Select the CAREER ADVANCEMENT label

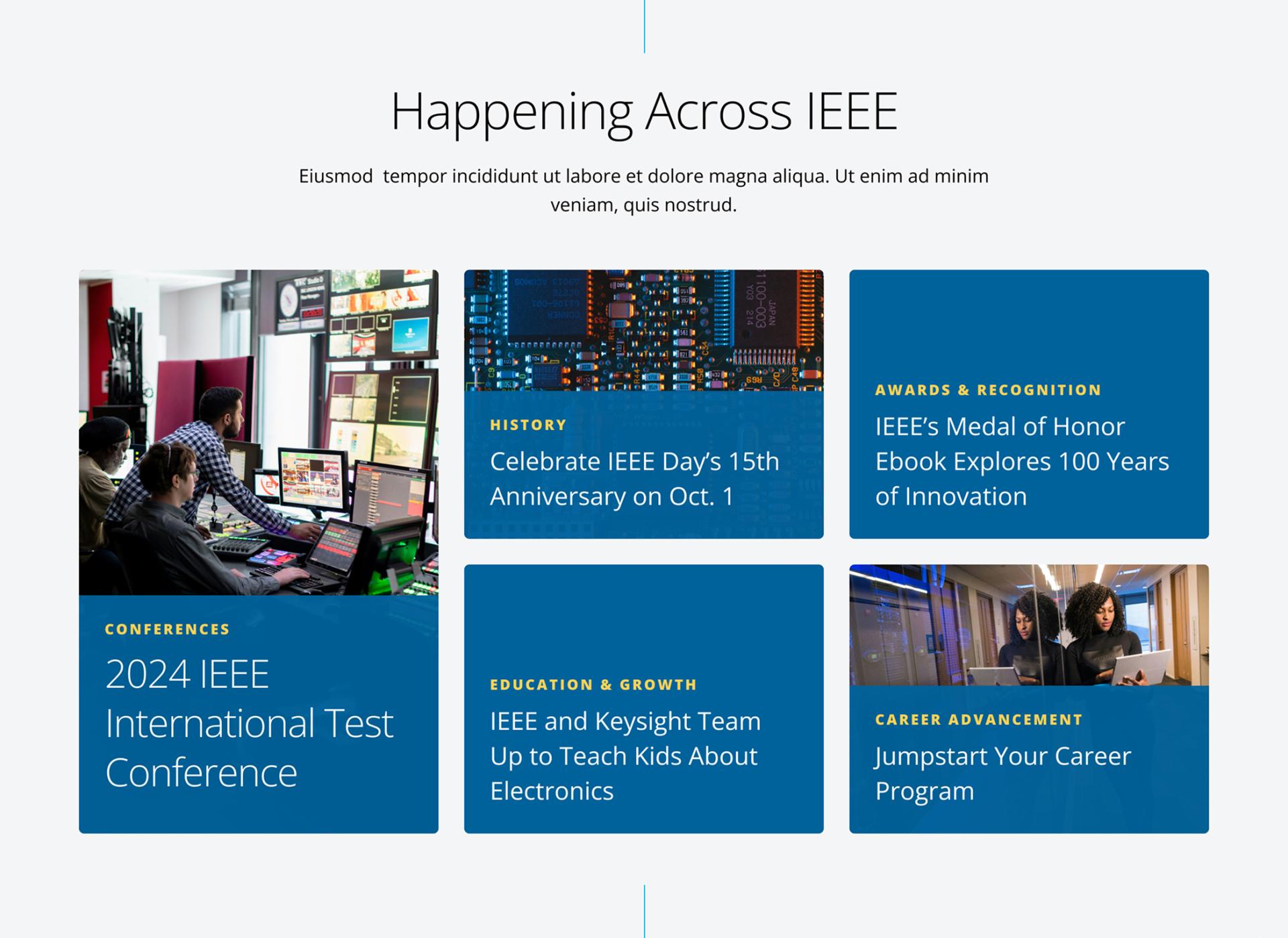coord(978,719)
